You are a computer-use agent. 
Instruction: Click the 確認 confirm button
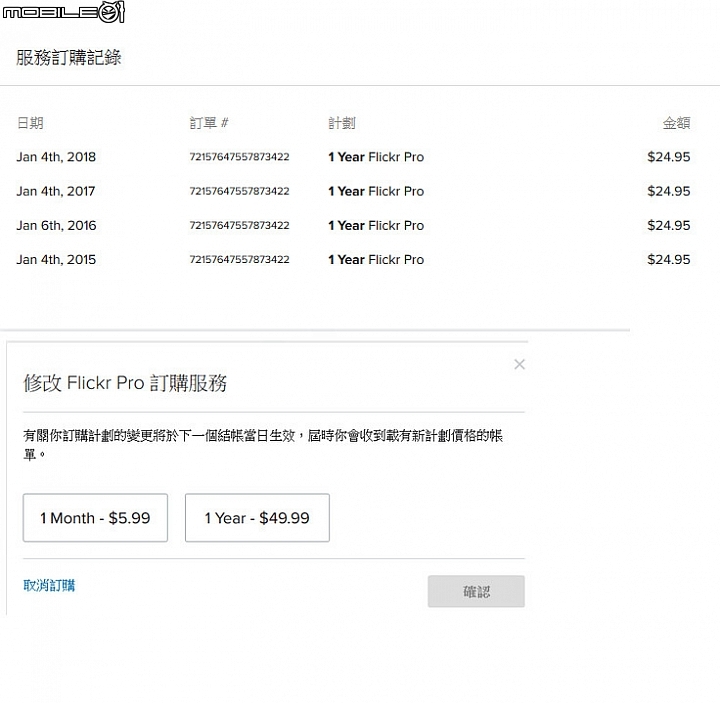pyautogui.click(x=476, y=591)
